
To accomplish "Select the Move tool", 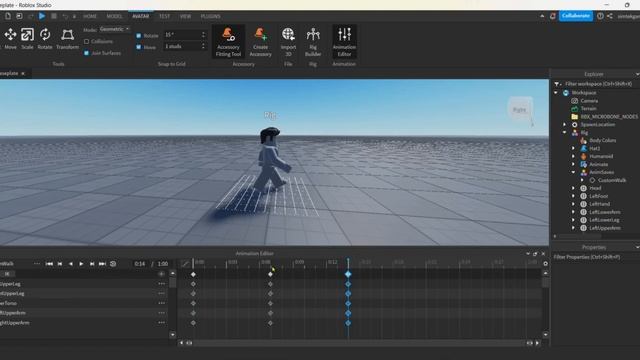I will 10,39.
